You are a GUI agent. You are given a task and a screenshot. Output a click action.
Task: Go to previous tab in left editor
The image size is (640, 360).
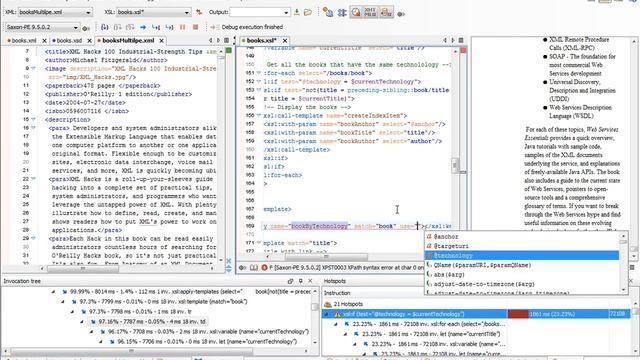[x=211, y=40]
